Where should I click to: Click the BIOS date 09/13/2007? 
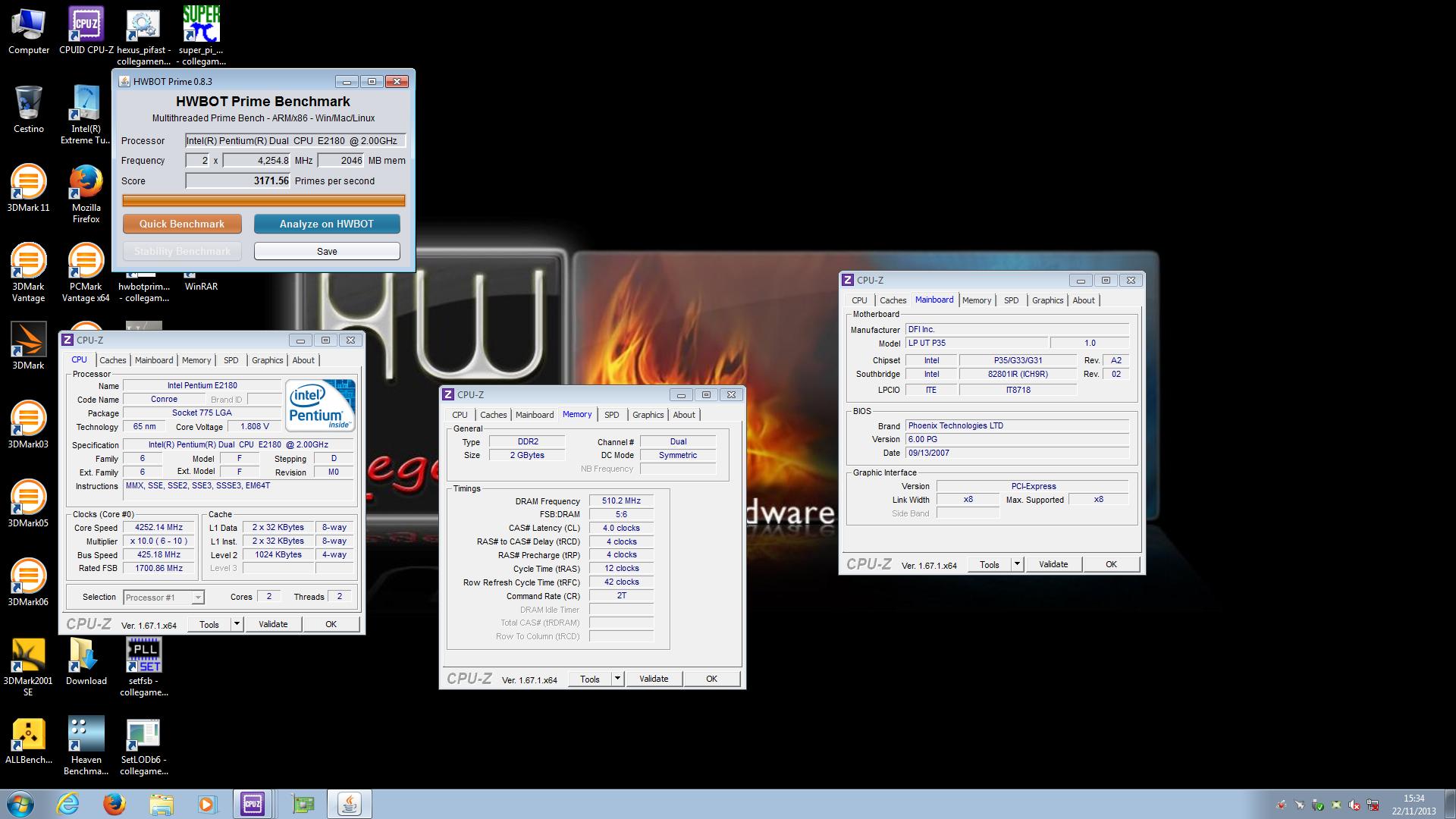[1018, 453]
